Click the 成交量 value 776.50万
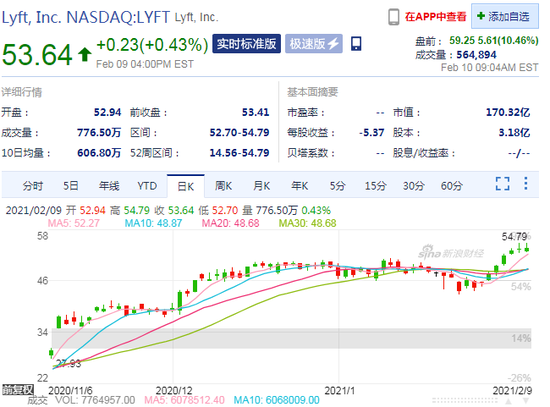The image size is (550, 407). (x=99, y=133)
